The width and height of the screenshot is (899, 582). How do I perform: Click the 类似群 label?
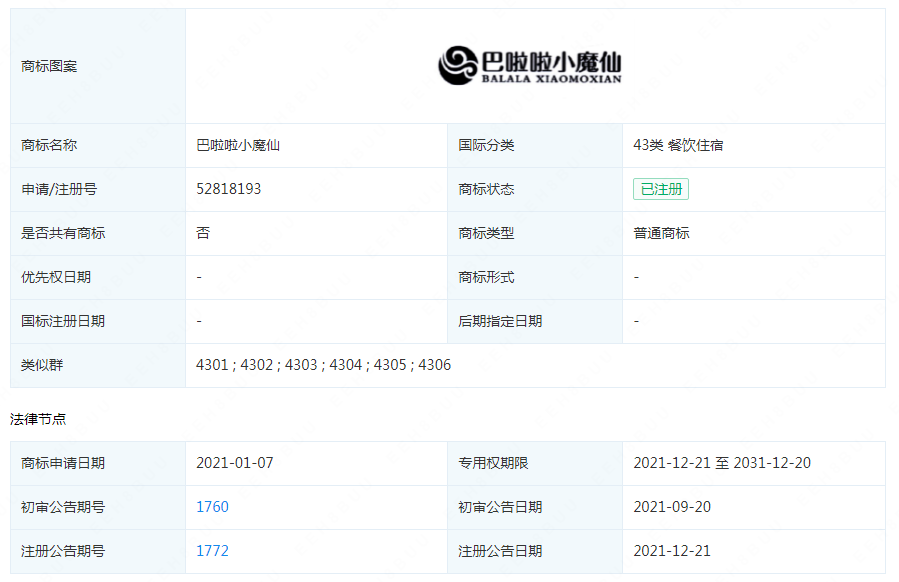pyautogui.click(x=42, y=365)
